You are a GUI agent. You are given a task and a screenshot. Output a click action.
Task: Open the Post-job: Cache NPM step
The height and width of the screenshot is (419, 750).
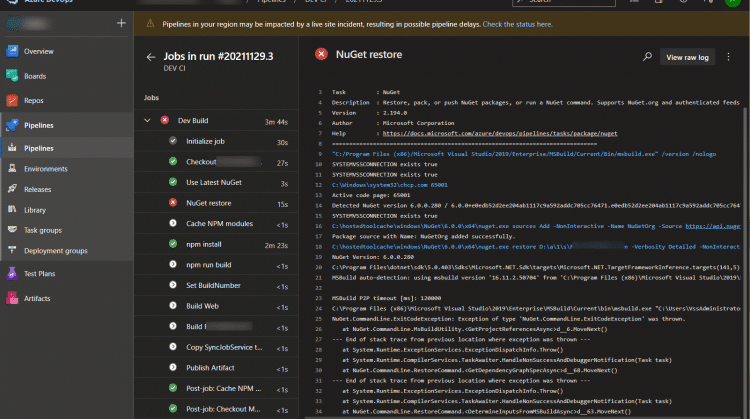tap(216, 388)
